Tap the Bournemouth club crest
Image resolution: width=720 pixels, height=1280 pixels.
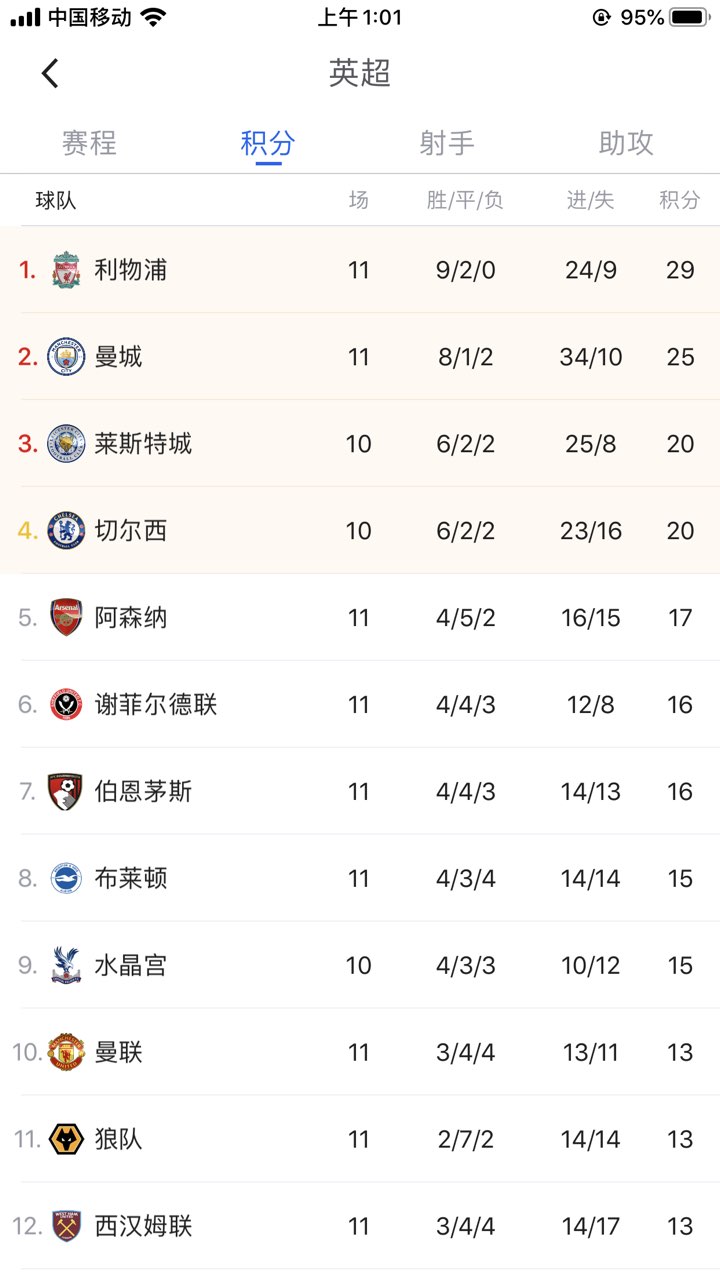pyautogui.click(x=66, y=792)
